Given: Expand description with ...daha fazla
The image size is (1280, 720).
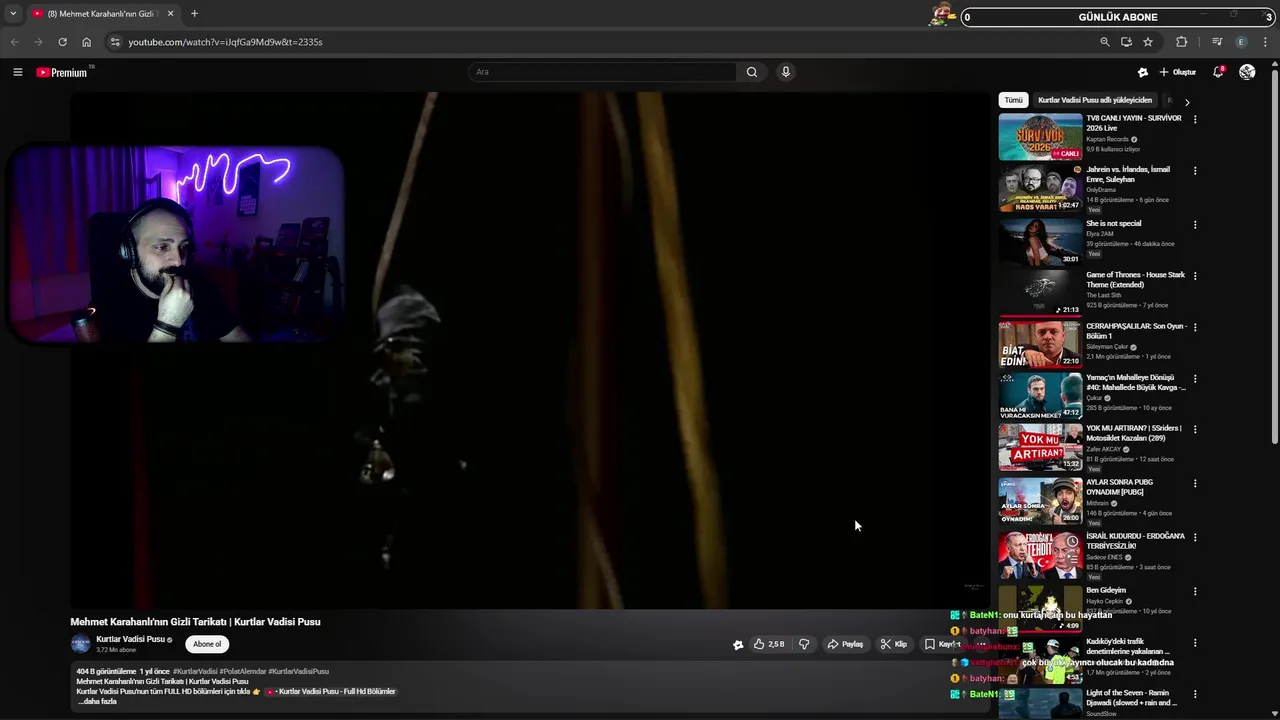Looking at the screenshot, I should coord(98,702).
